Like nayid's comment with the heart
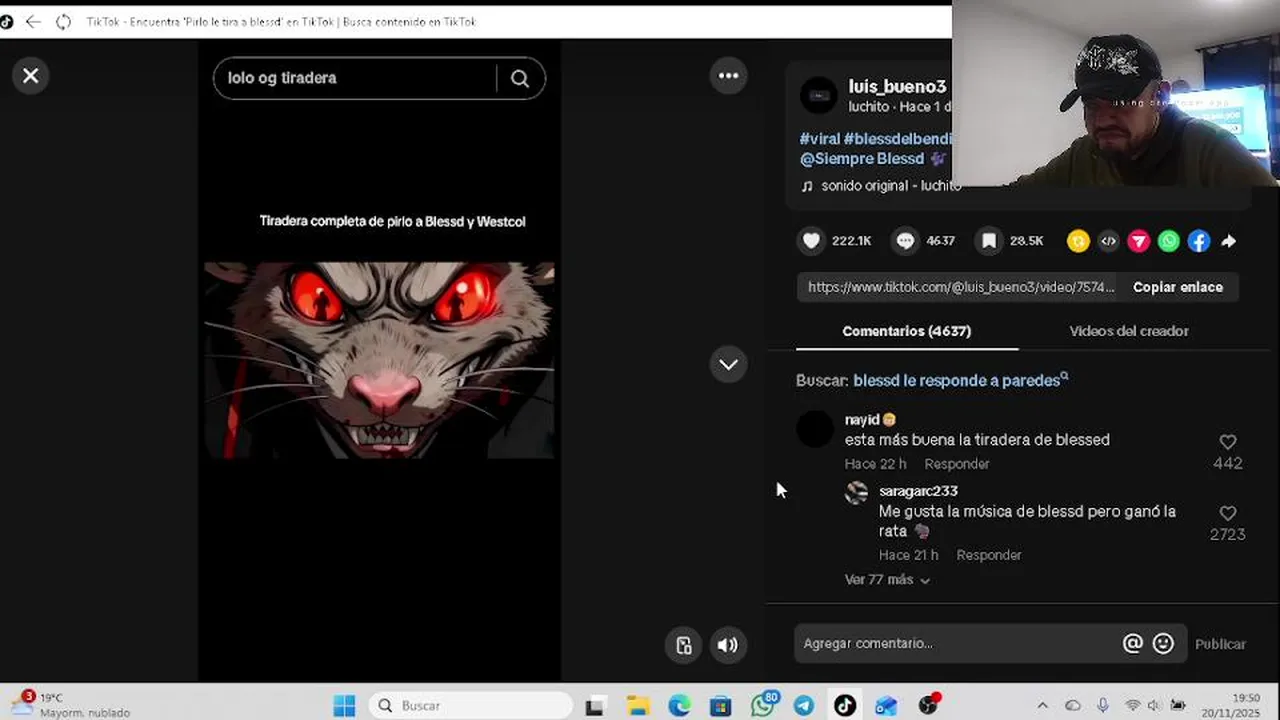 (1228, 442)
